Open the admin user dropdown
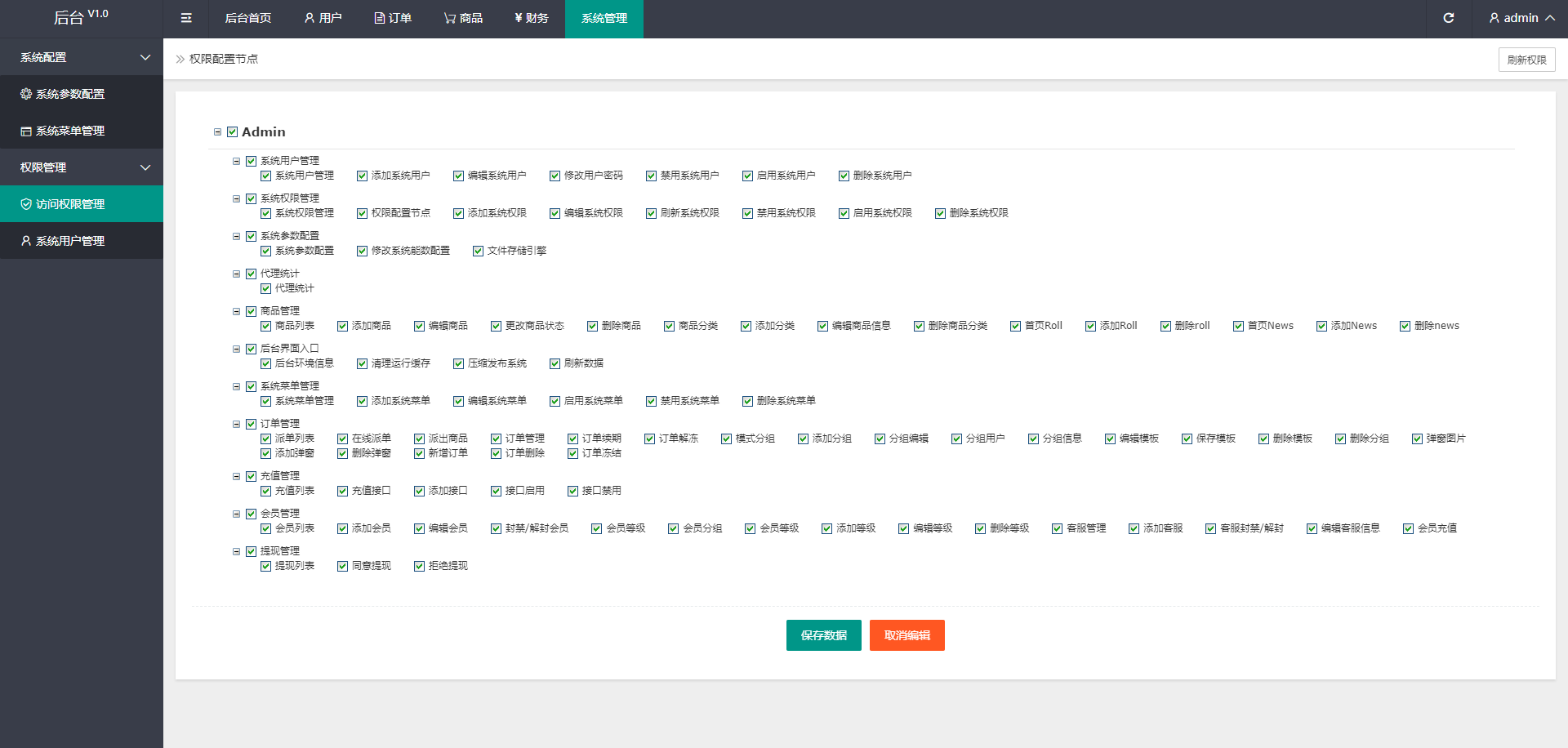1568x748 pixels. click(x=1521, y=18)
